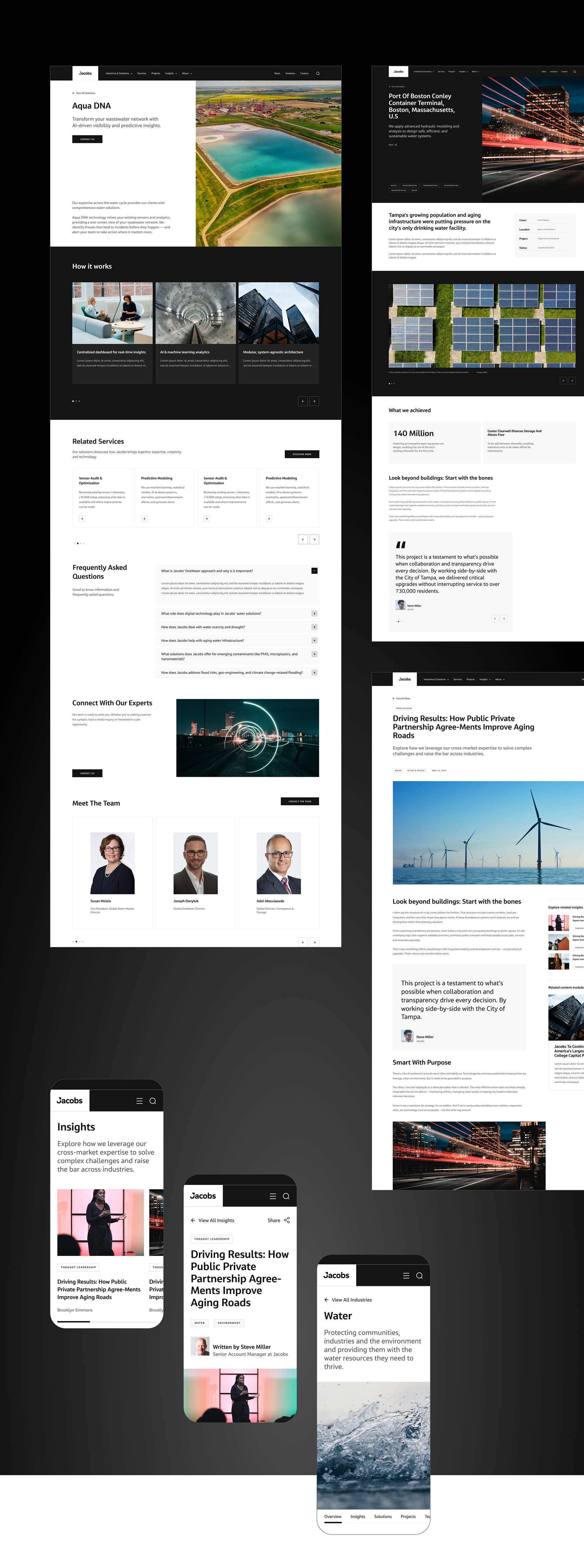The height and width of the screenshot is (1568, 584).
Task: Click the Discover More button in Related Services
Action: [302, 454]
